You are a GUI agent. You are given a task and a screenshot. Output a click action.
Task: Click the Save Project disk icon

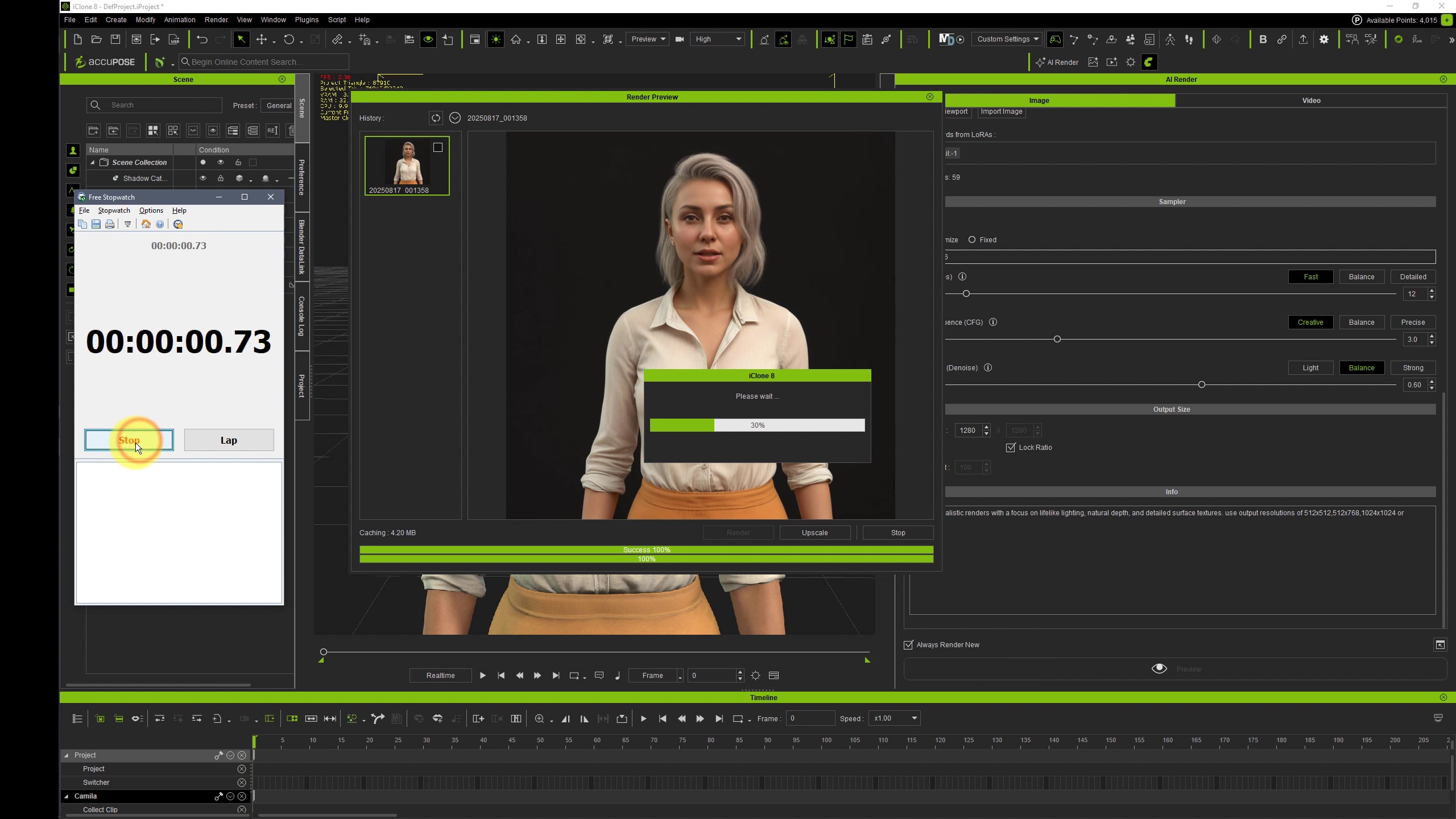point(115,39)
